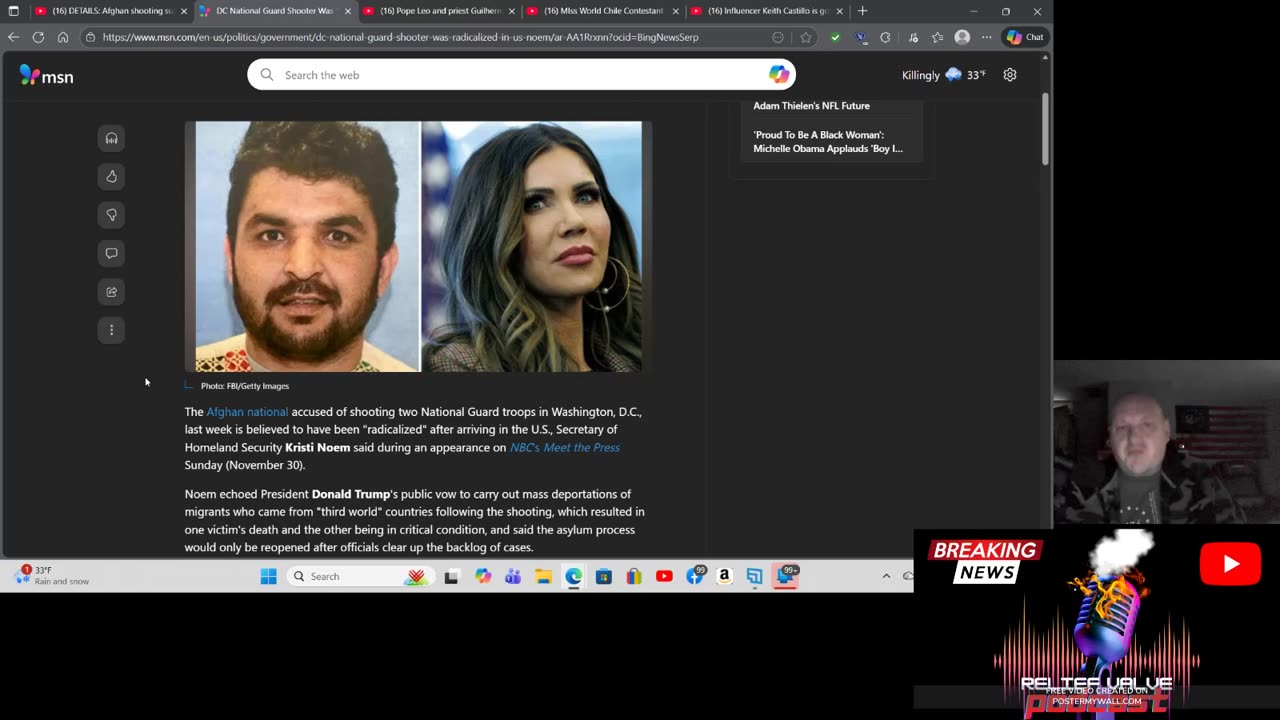Open File Explorer on the taskbar
This screenshot has height=720, width=1280.
[x=543, y=576]
